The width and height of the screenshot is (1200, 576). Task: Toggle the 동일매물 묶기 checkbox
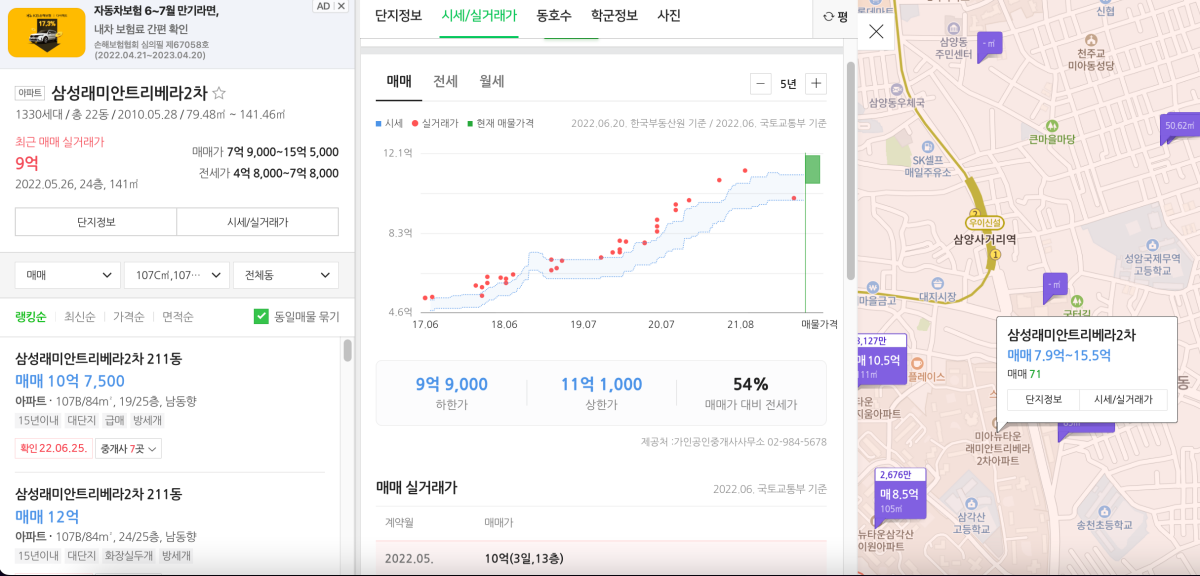262,316
